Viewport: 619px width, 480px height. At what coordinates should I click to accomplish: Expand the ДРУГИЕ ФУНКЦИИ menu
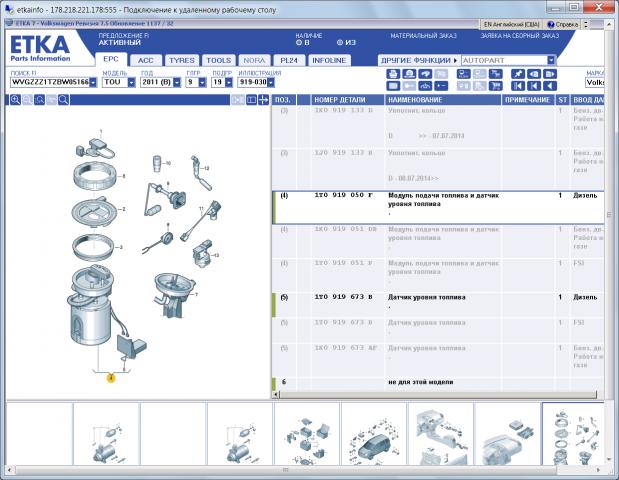(418, 60)
